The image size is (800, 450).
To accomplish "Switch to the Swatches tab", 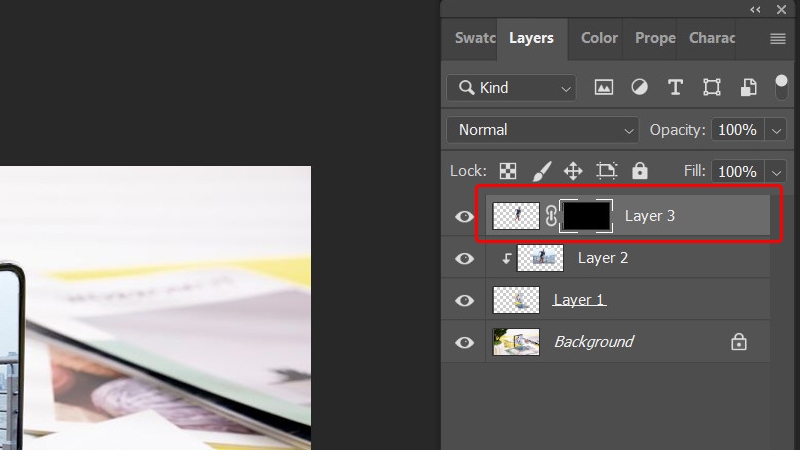I will point(474,38).
